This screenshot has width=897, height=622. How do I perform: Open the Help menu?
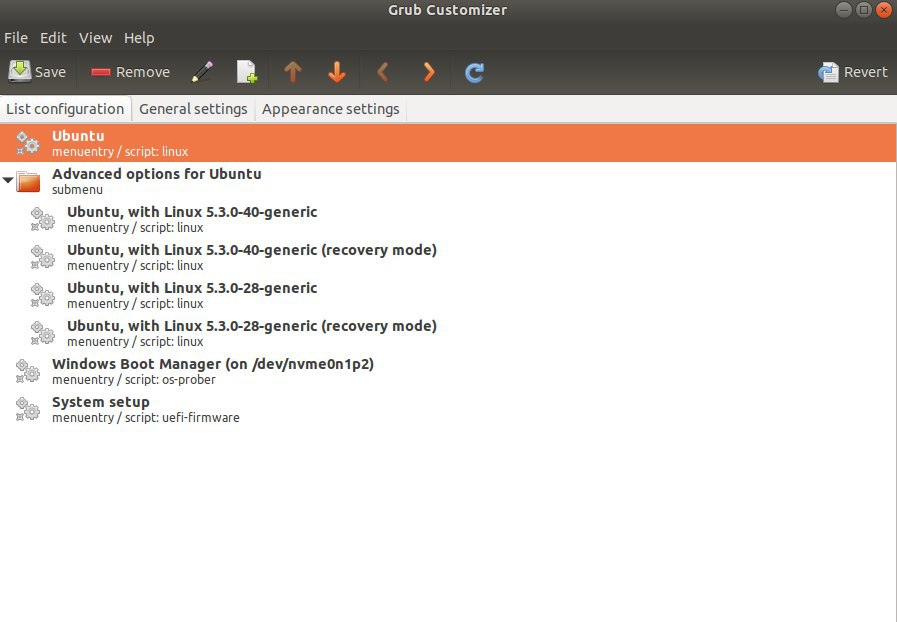(139, 38)
